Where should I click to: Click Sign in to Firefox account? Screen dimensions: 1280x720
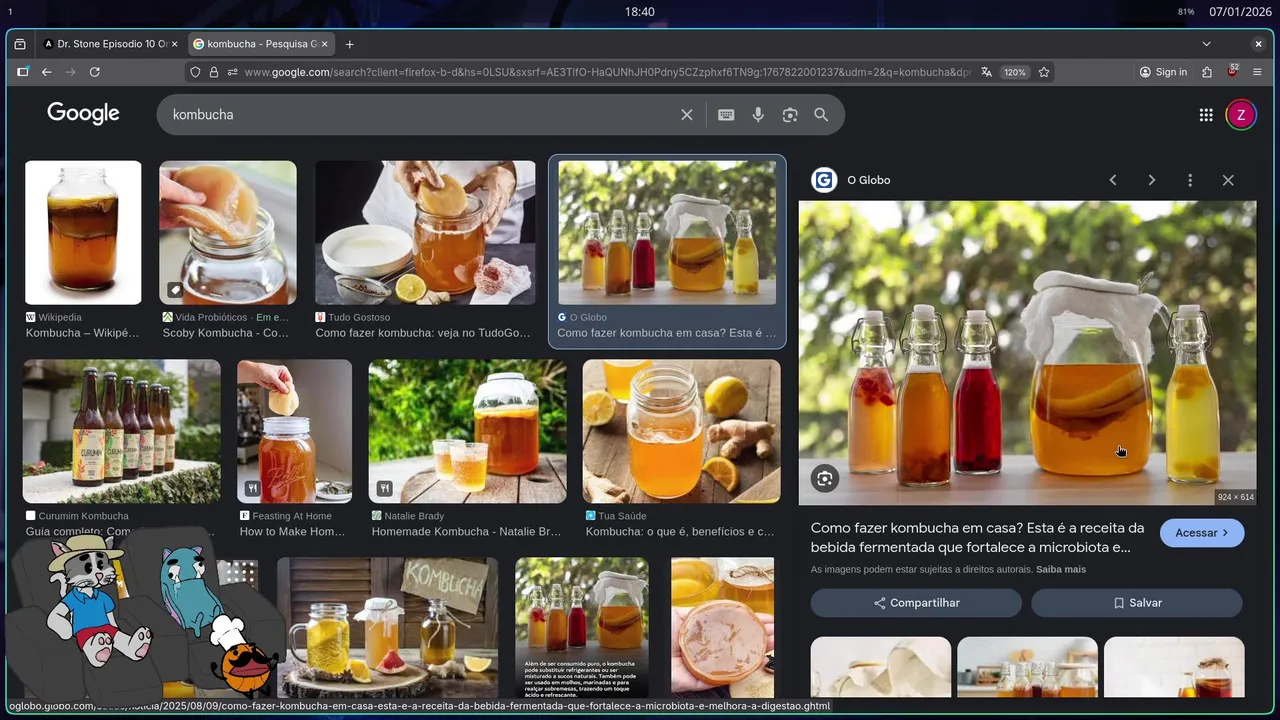(1163, 72)
